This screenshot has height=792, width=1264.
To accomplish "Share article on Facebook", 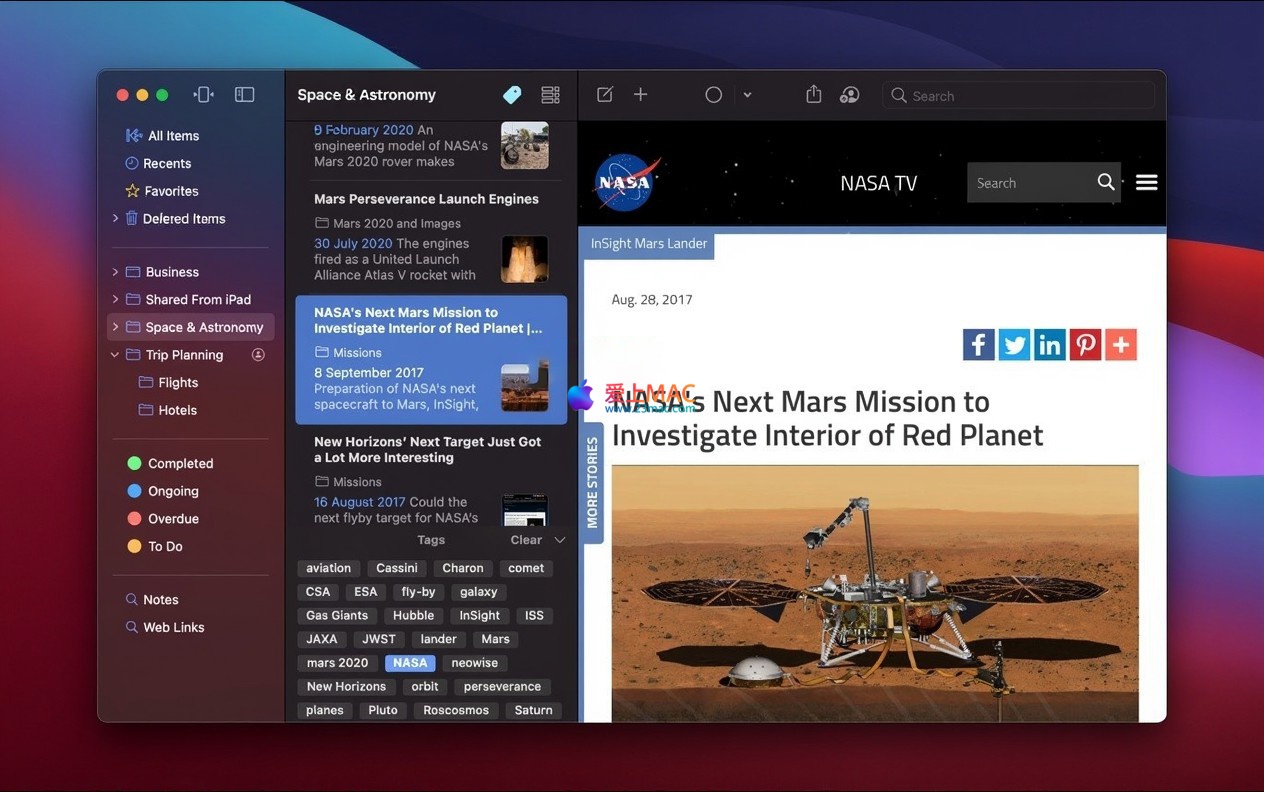I will click(979, 345).
